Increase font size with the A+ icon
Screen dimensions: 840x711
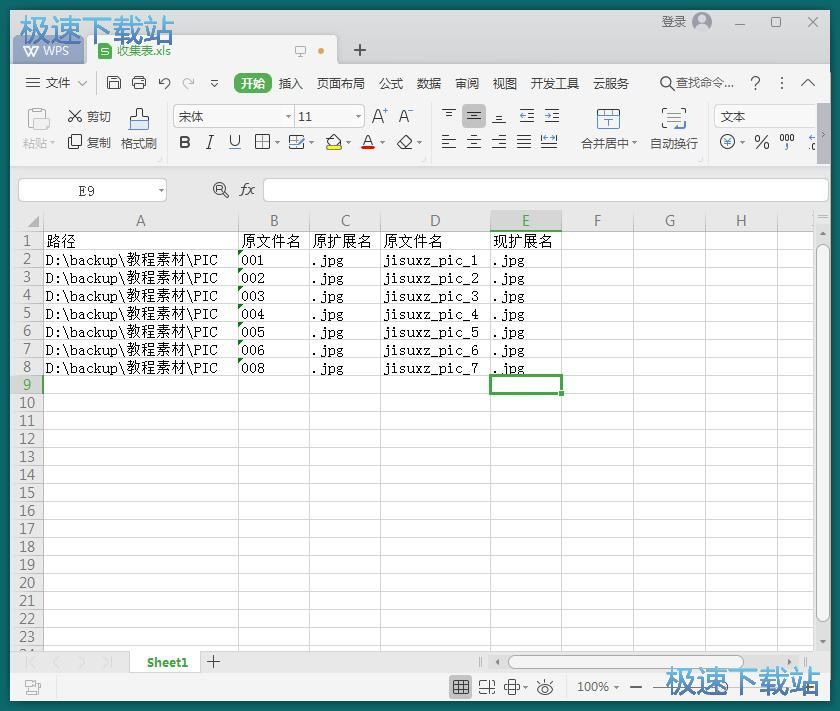tap(380, 116)
